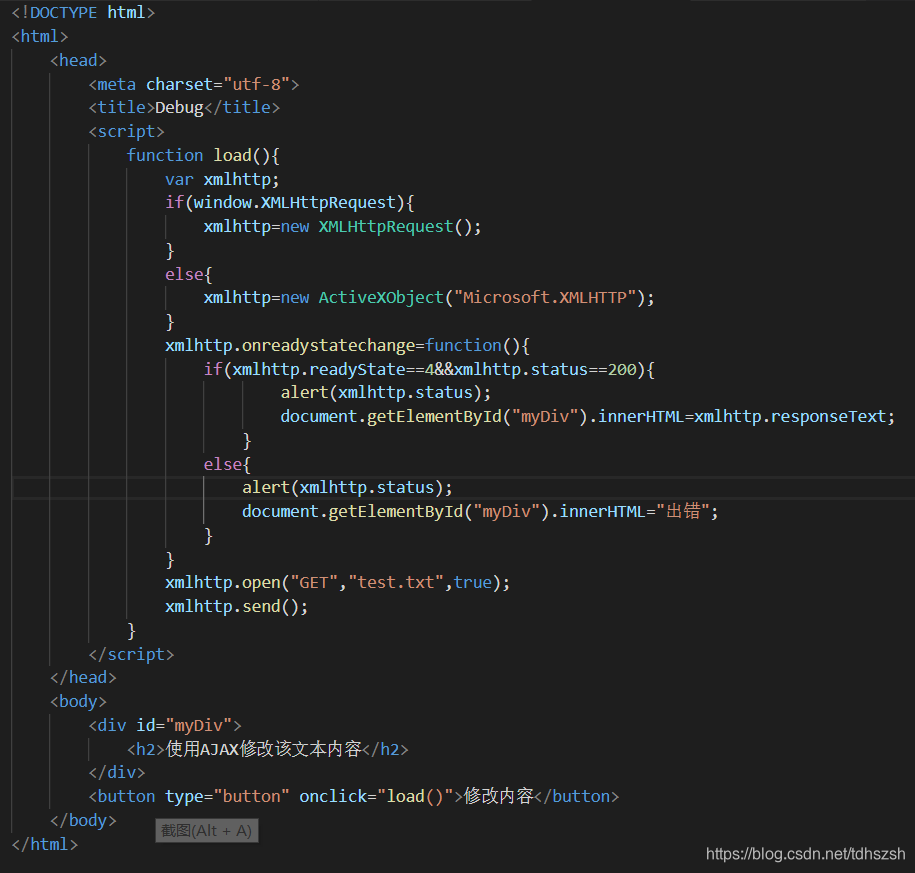The height and width of the screenshot is (873, 915).
Task: Click the opening <script> tag
Action: click(126, 132)
